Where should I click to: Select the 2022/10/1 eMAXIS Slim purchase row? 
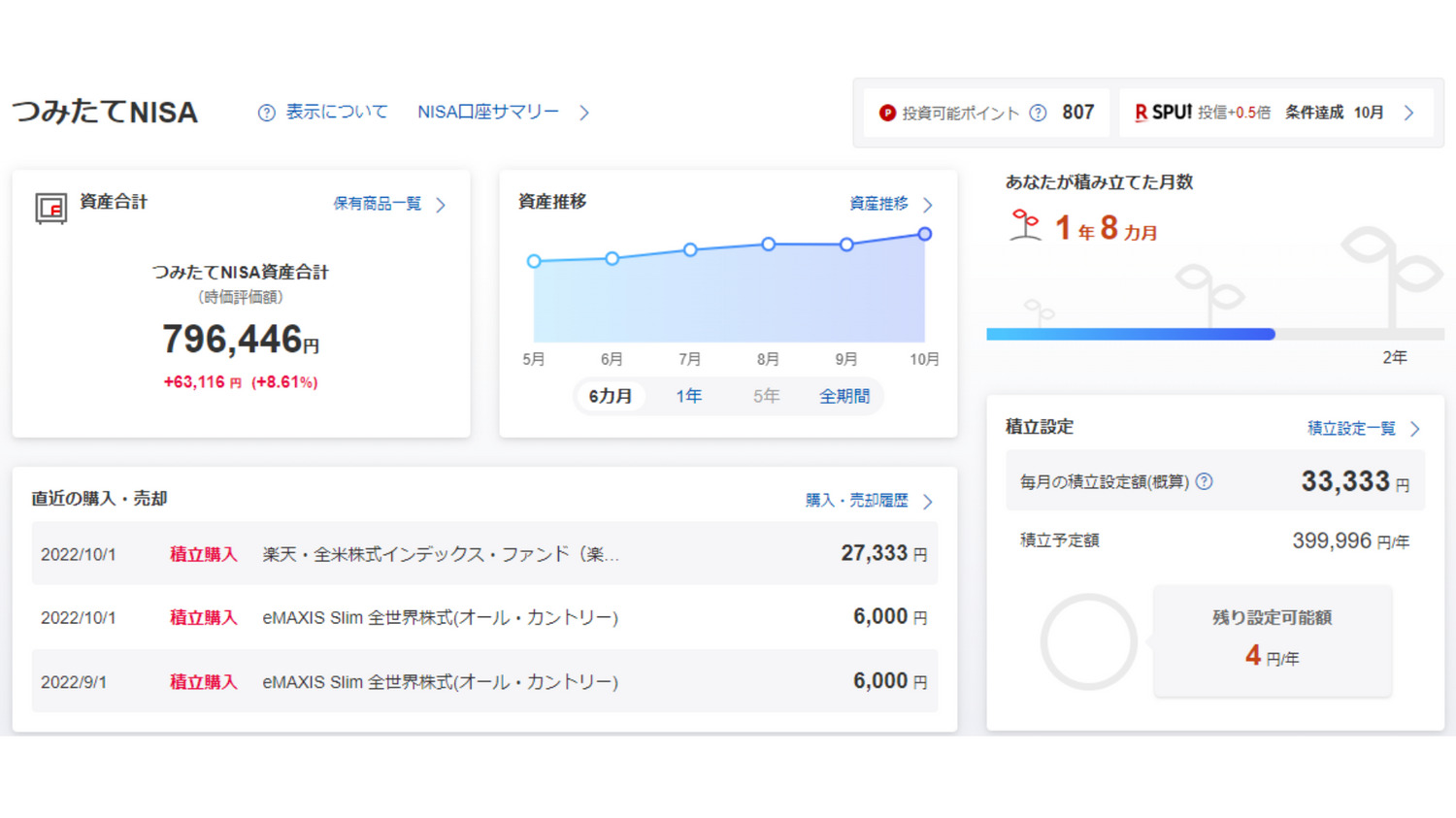(x=484, y=617)
